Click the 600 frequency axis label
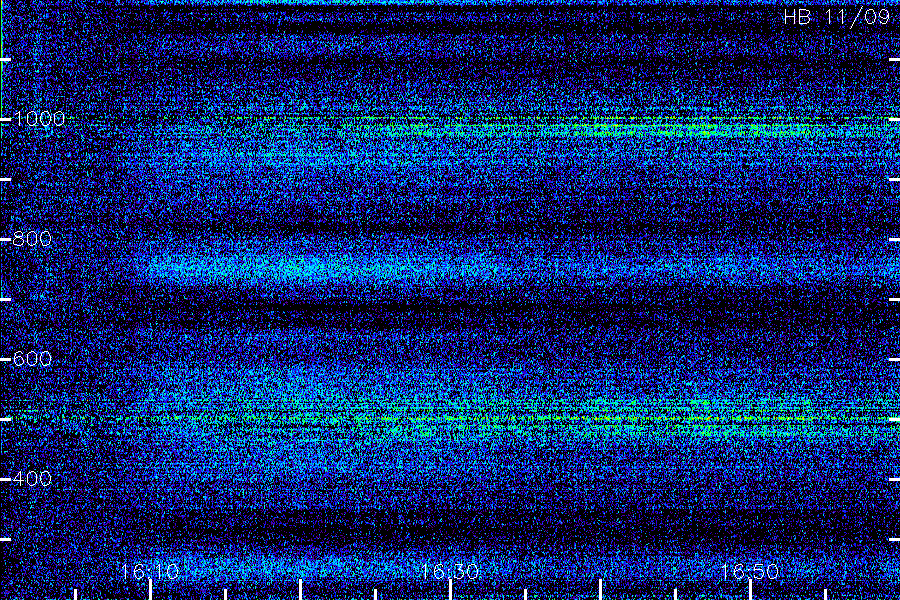Screen dimensions: 900x600 pyautogui.click(x=32, y=359)
